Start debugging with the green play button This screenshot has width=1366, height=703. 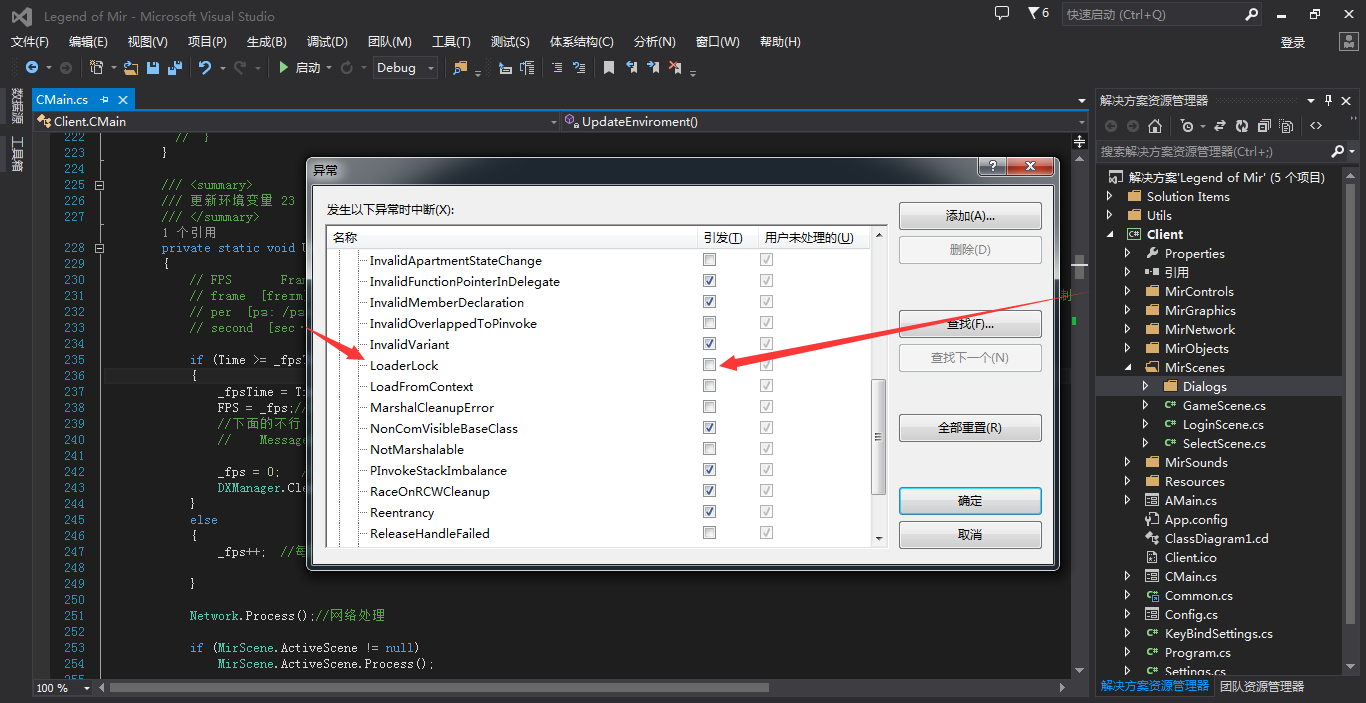[284, 68]
